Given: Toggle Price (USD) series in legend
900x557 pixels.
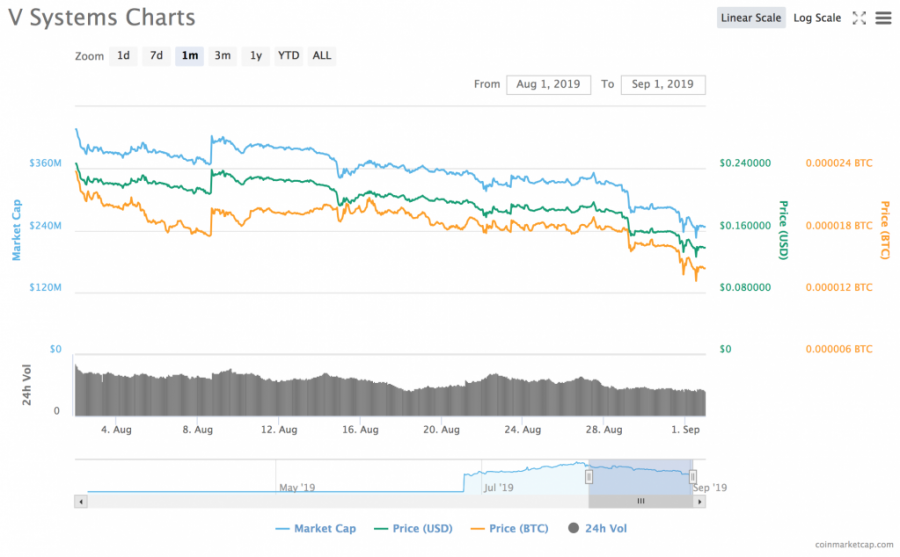Looking at the screenshot, I should pyautogui.click(x=413, y=528).
